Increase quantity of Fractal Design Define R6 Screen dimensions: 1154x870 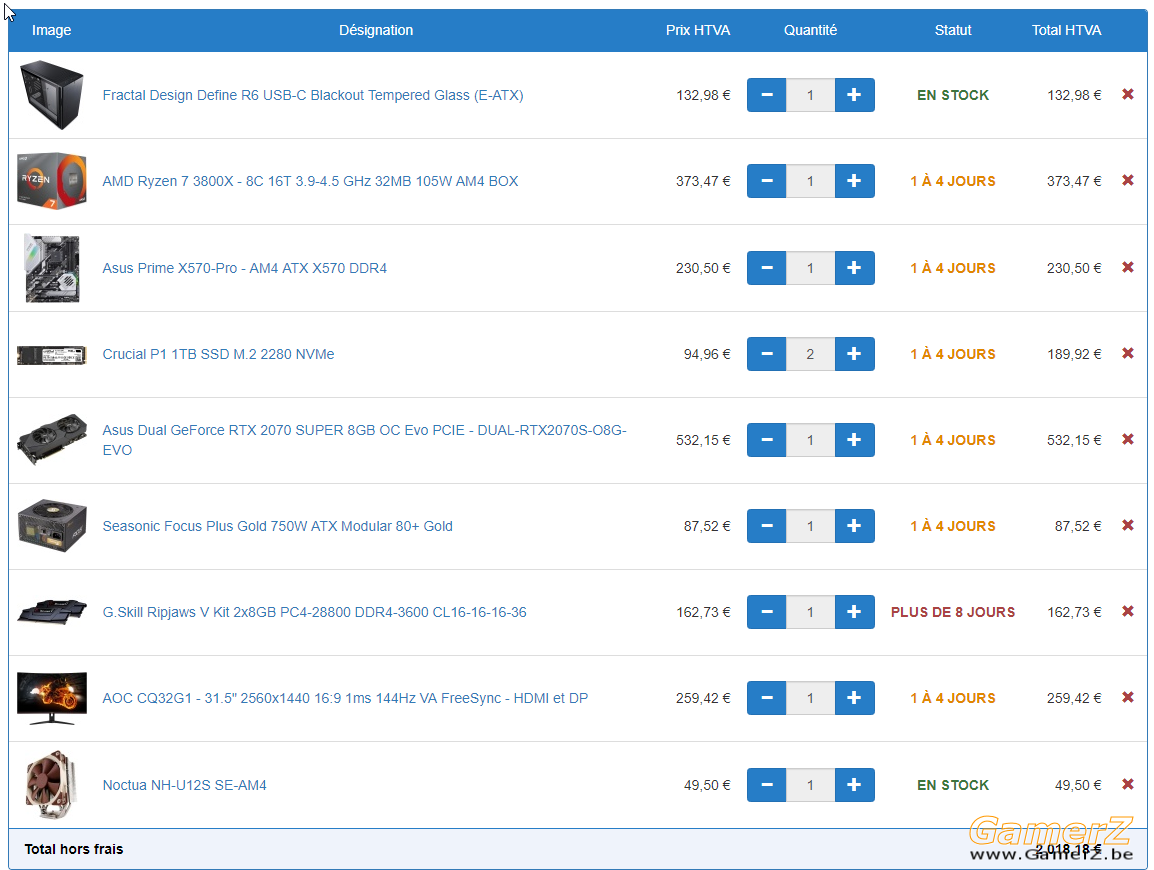(854, 95)
